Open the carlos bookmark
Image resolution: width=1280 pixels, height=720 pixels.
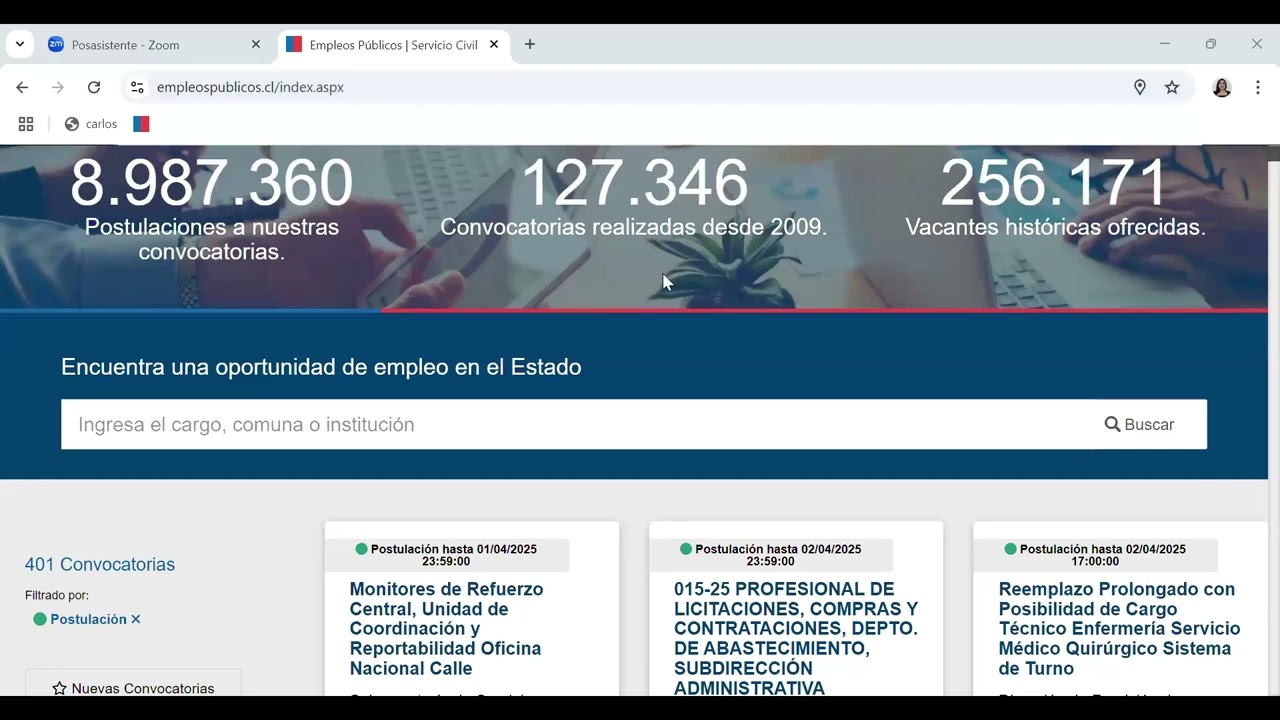point(91,124)
